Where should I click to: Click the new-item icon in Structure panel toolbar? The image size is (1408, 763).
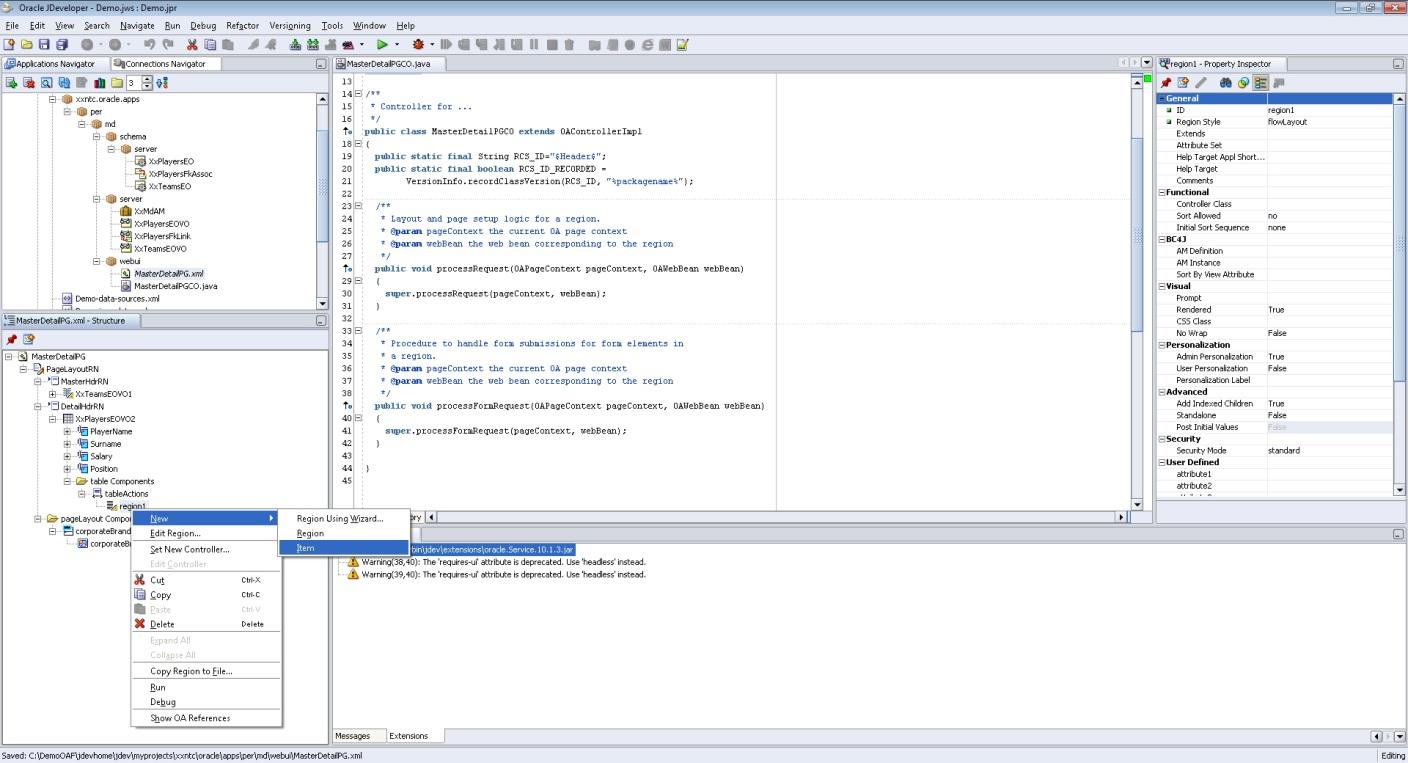click(x=29, y=340)
